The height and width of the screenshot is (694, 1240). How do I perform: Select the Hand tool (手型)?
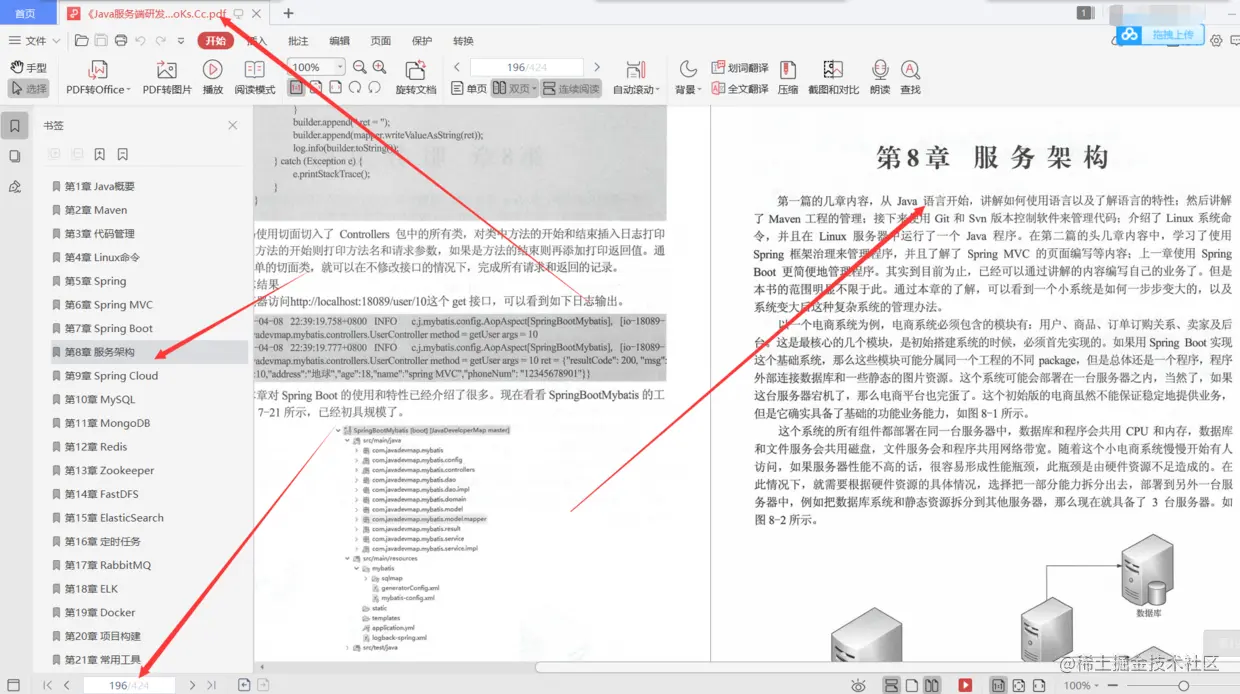pyautogui.click(x=28, y=68)
